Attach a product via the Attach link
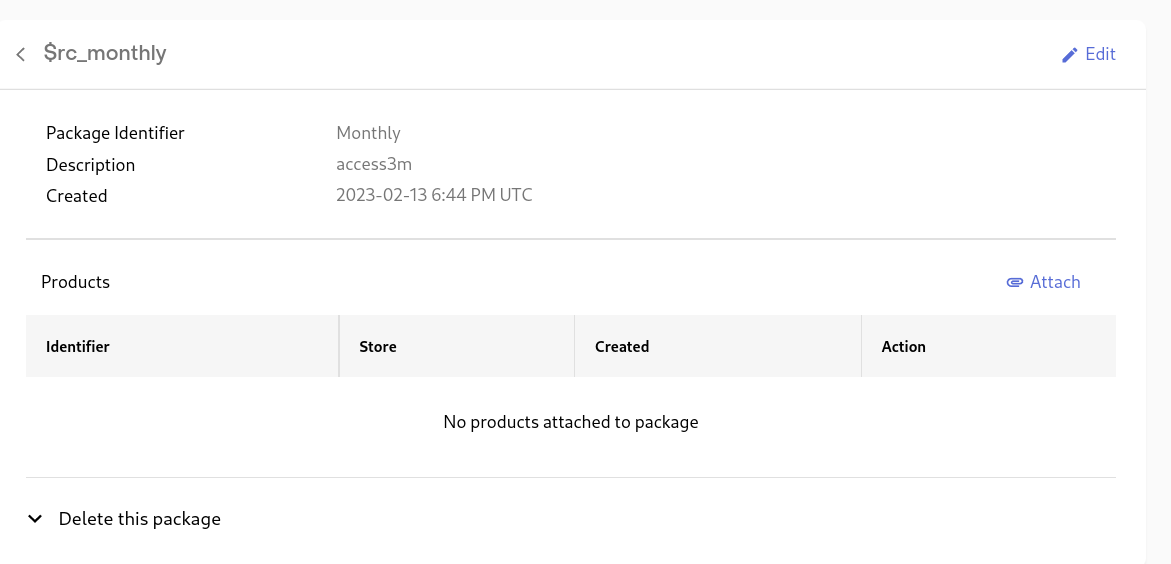This screenshot has width=1171, height=564. tap(1043, 282)
